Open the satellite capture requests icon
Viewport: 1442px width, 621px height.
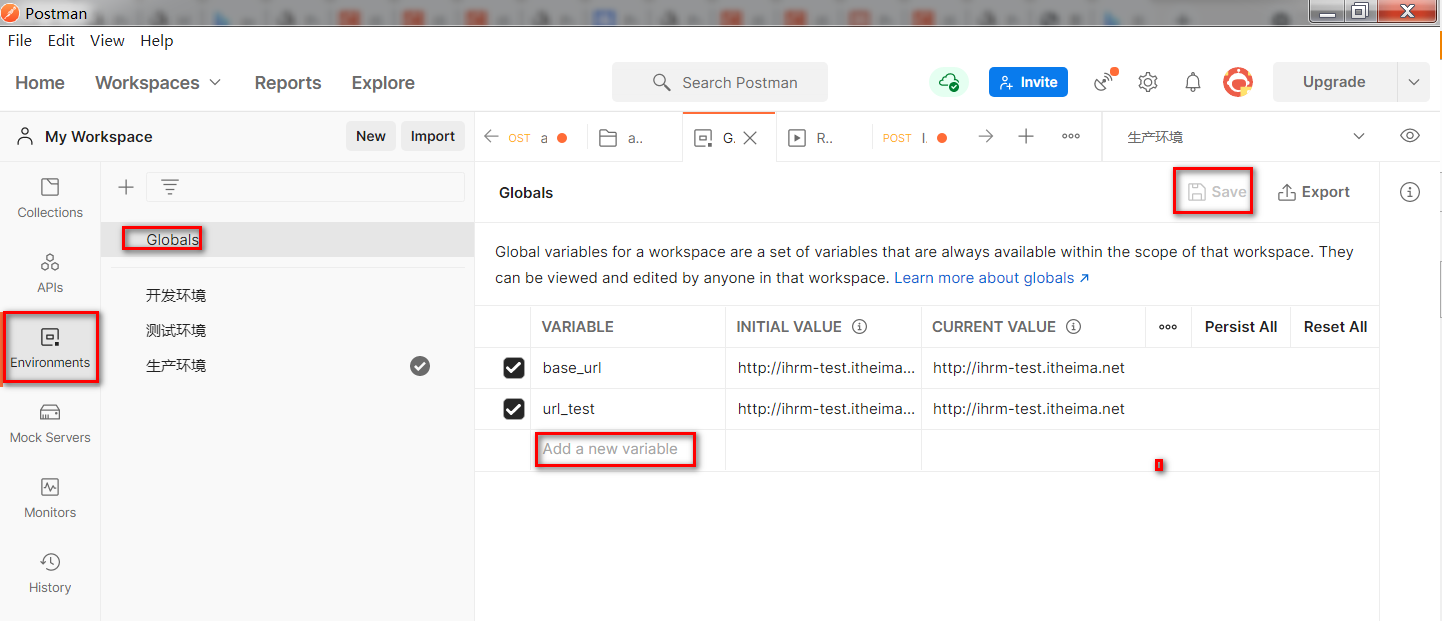(1105, 82)
